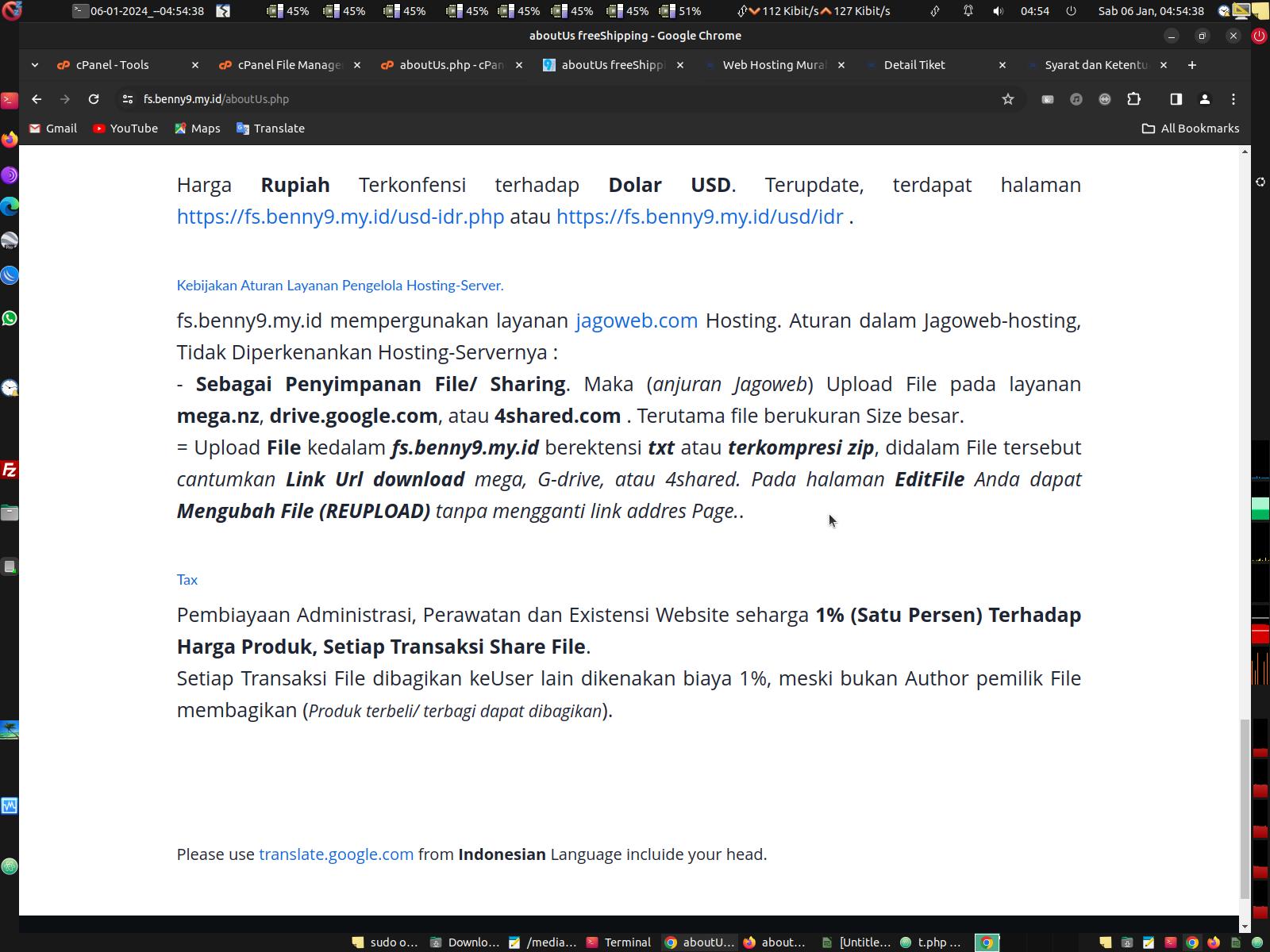
Task: Open the jagoweb.com link
Action: click(637, 321)
